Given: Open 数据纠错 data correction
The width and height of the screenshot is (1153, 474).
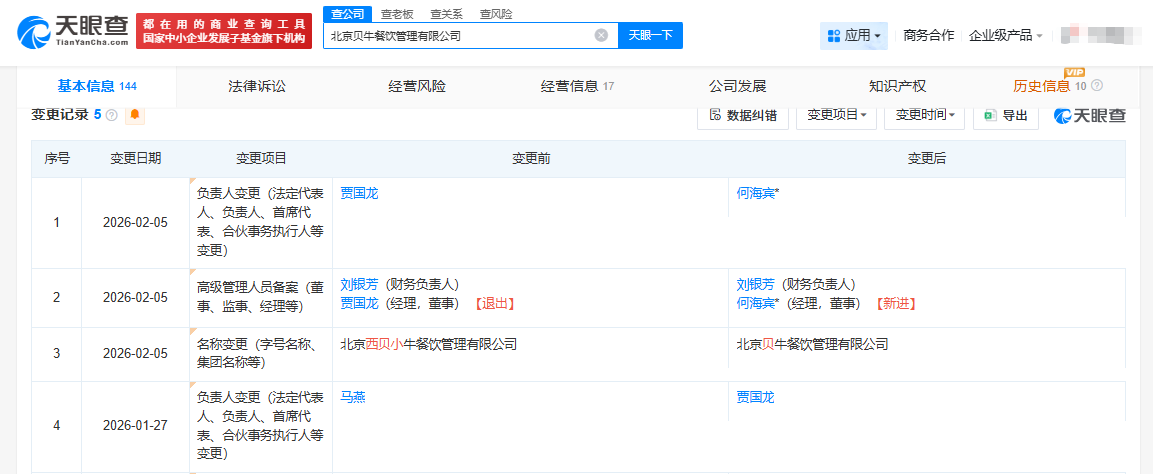Looking at the screenshot, I should [x=743, y=115].
